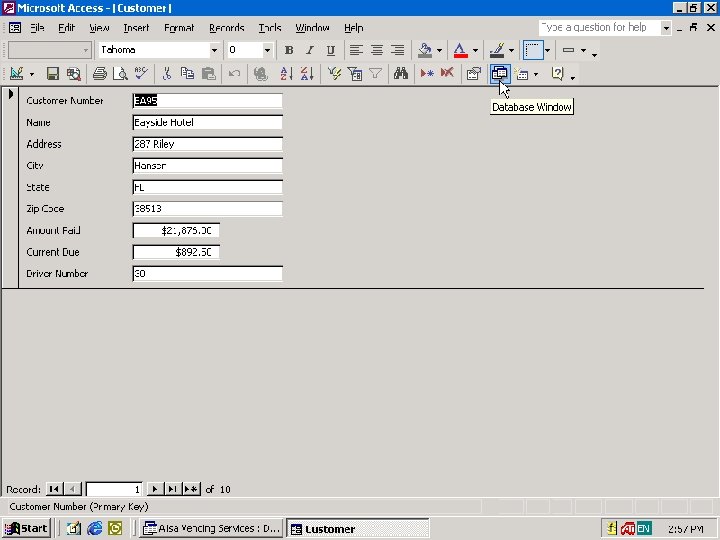Click the New Object icon
Screen dimensions: 720x540
(522, 74)
